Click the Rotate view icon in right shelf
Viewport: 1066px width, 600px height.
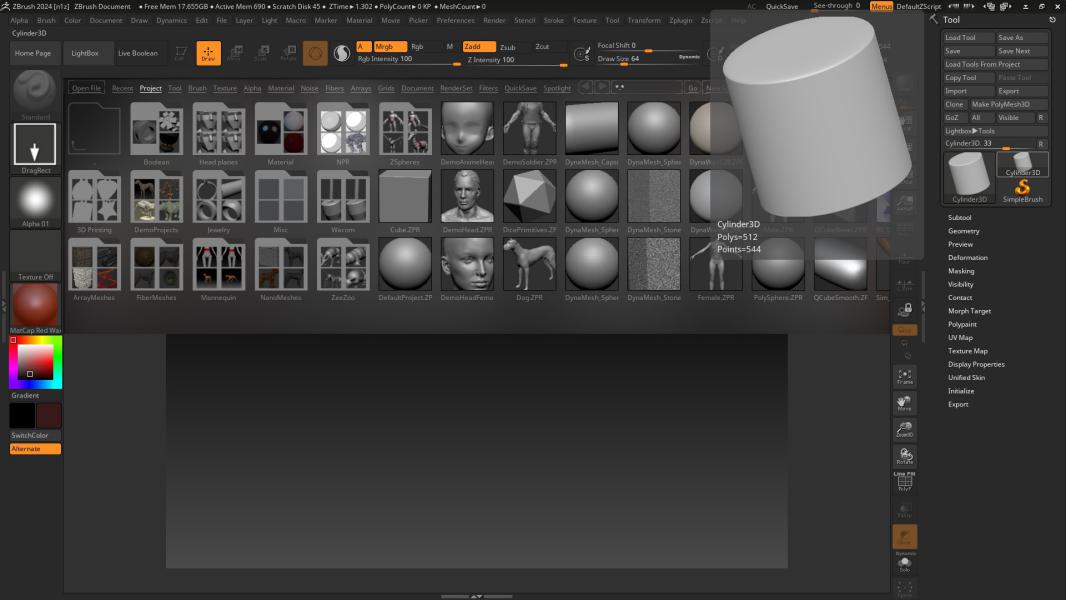904,457
